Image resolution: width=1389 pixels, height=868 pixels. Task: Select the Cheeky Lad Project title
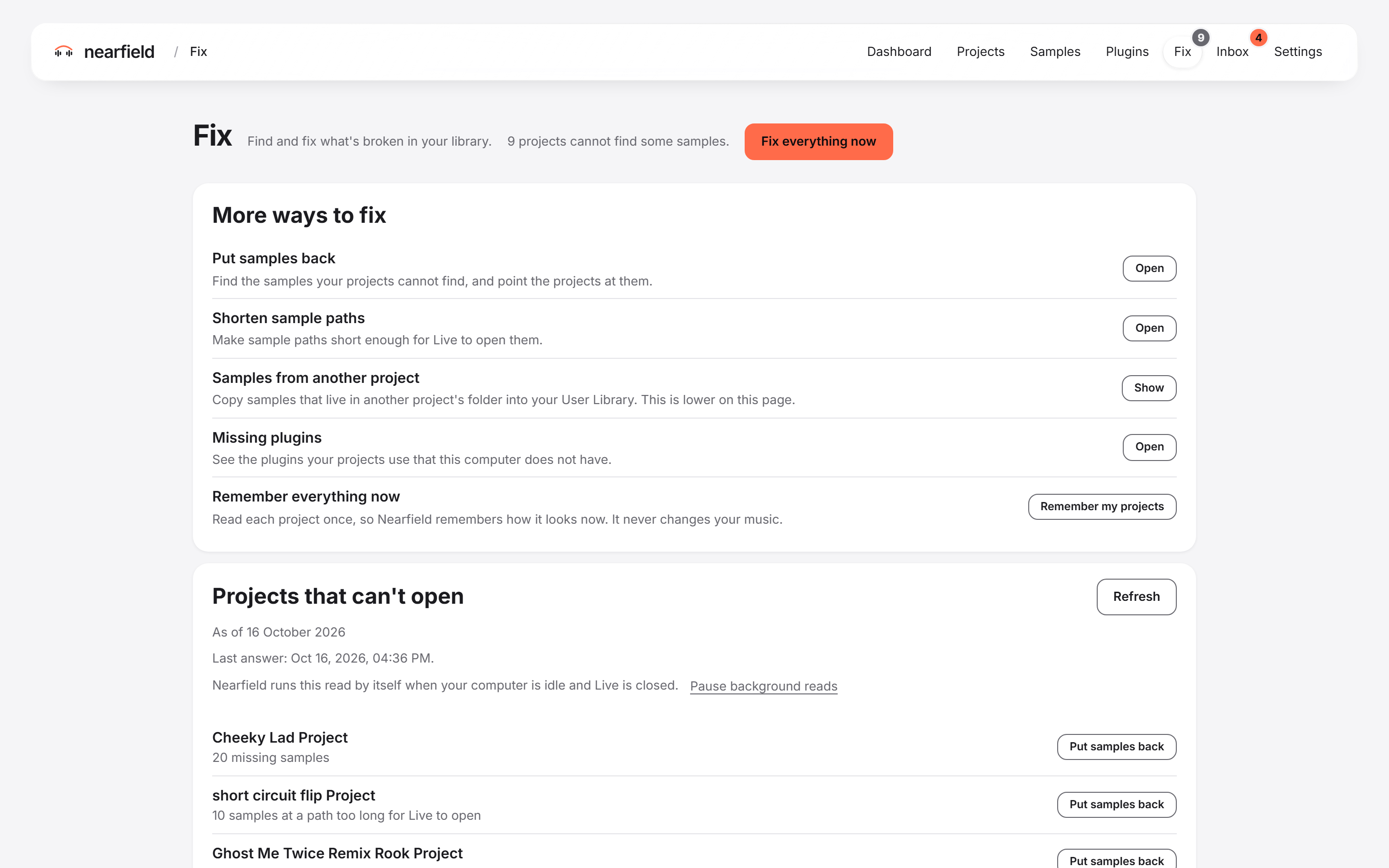[x=280, y=738]
